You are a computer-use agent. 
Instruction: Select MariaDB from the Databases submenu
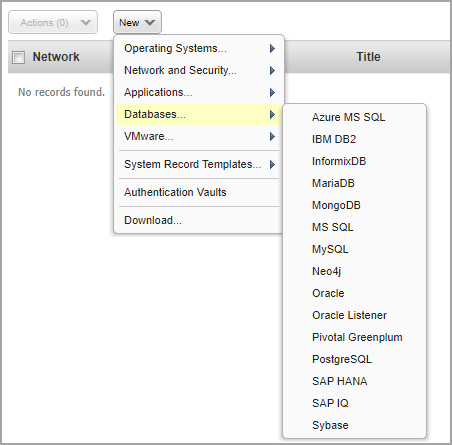pos(354,183)
